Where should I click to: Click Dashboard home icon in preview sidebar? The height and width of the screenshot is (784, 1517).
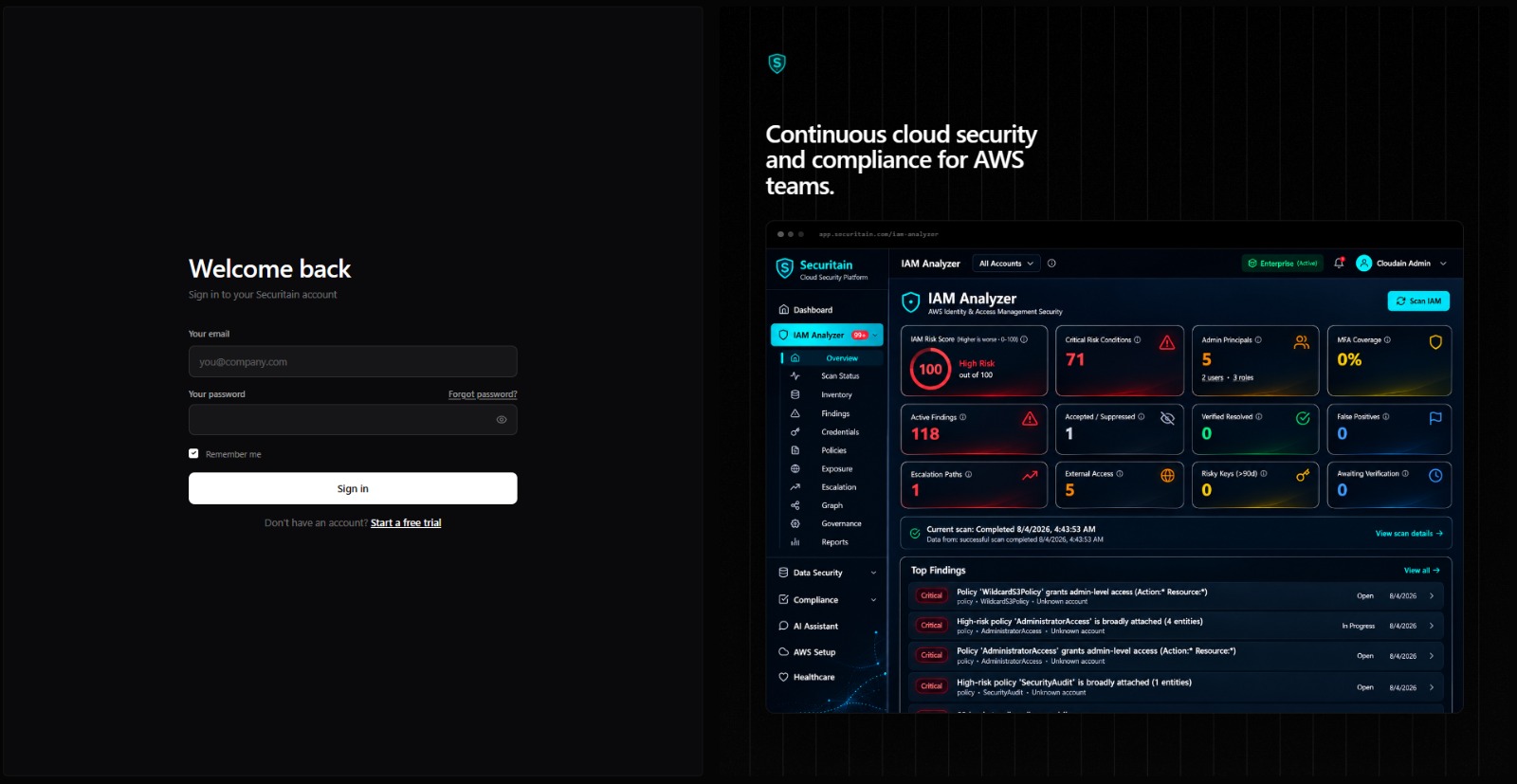783,310
